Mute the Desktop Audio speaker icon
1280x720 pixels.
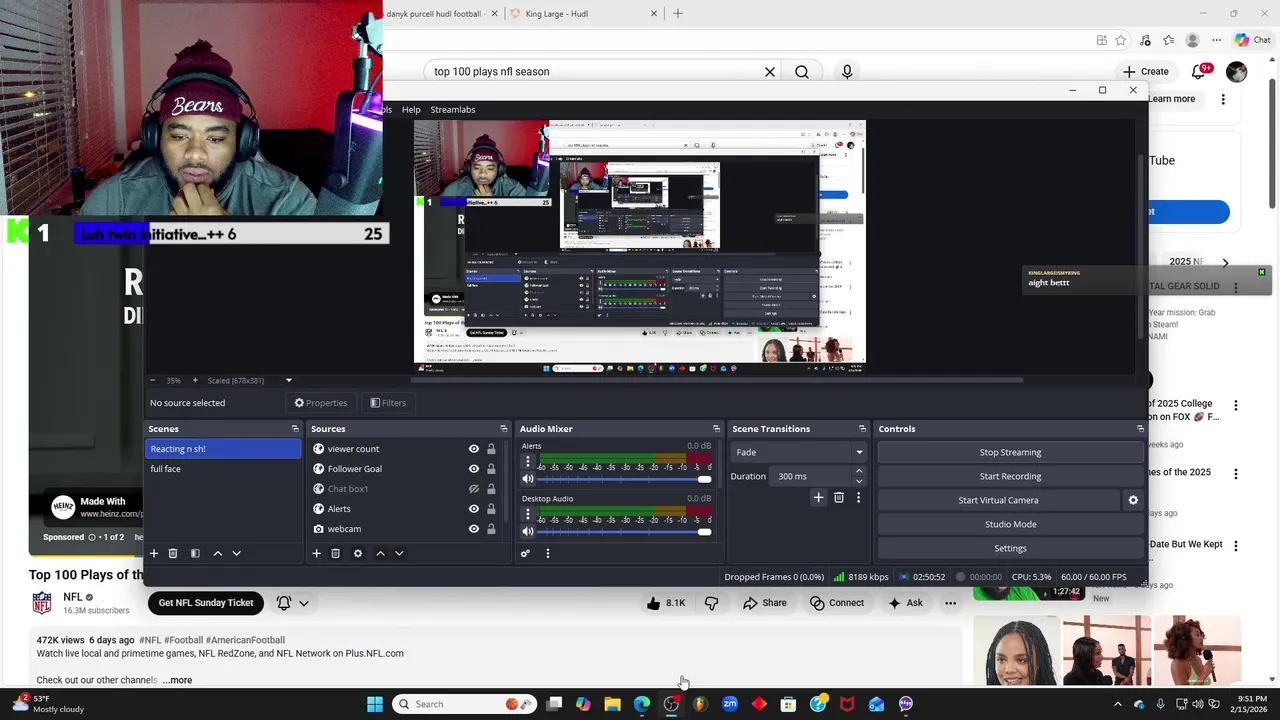[x=528, y=531]
